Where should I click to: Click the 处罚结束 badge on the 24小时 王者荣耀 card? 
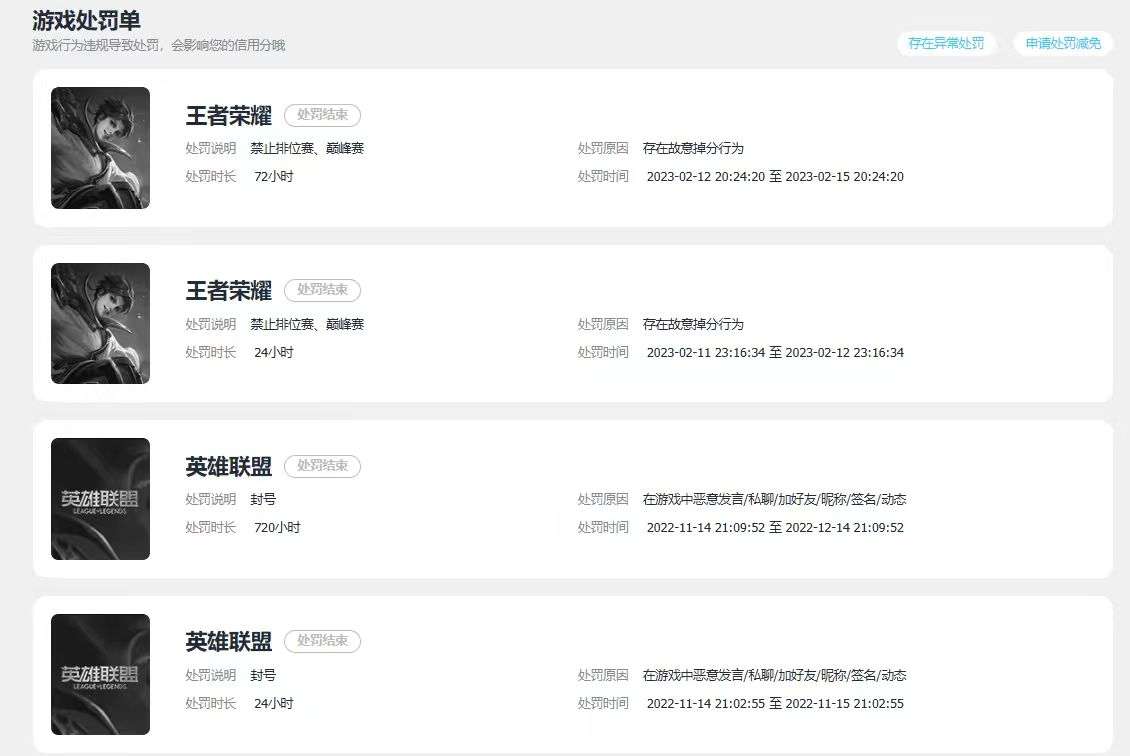(x=322, y=290)
